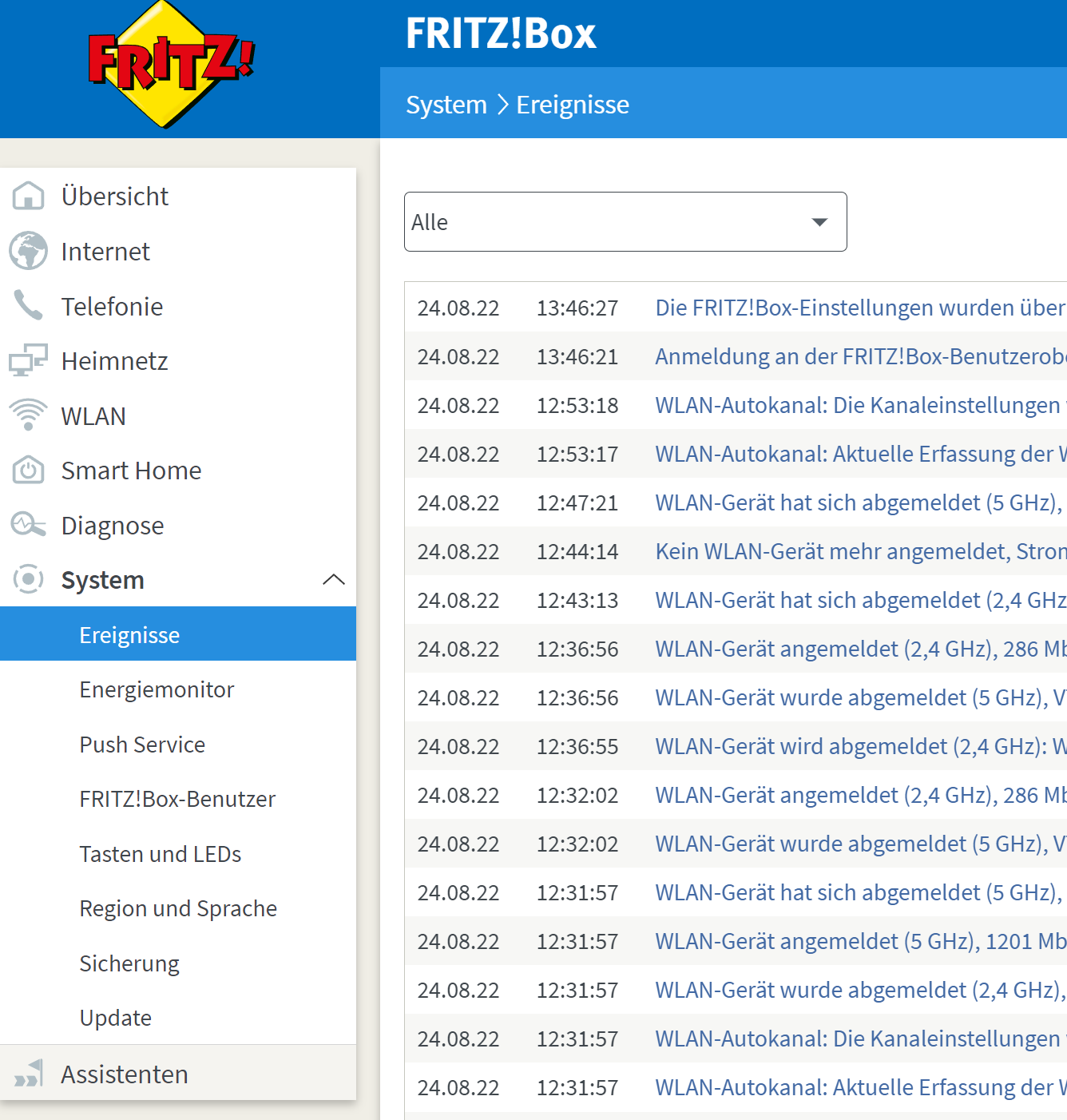Open event 'Die FRITZ!Box-Einstellungen wurden über'
Screen dimensions: 1067x1120
coord(860,308)
